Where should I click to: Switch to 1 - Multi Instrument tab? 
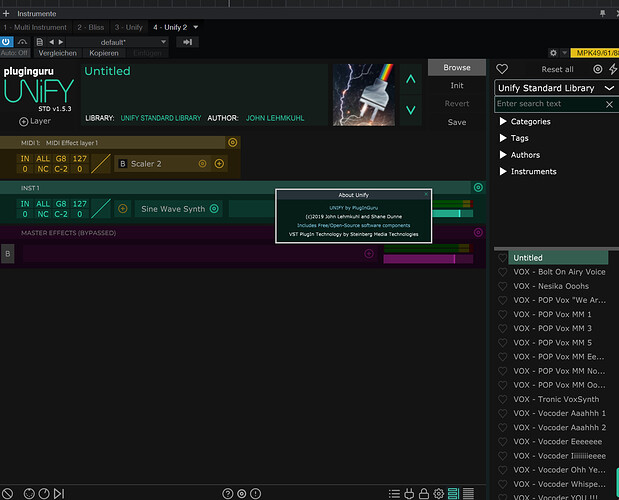click(35, 27)
